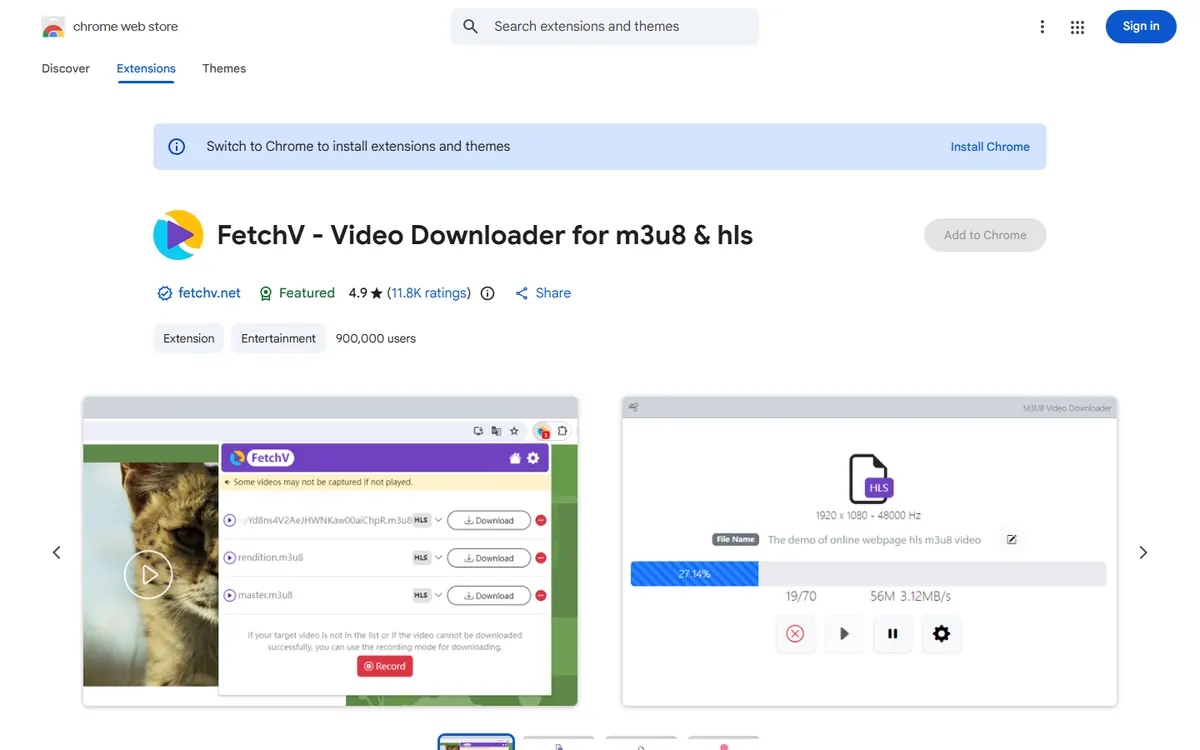Click the verified badge beside fetchv.net
The height and width of the screenshot is (750, 1200).
click(x=165, y=294)
